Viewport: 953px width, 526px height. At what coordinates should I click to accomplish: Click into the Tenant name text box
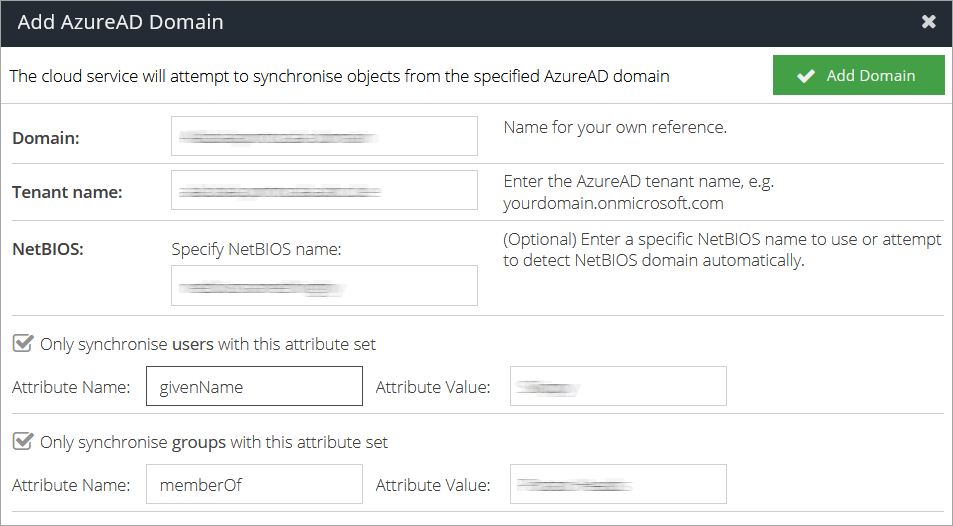tap(324, 190)
